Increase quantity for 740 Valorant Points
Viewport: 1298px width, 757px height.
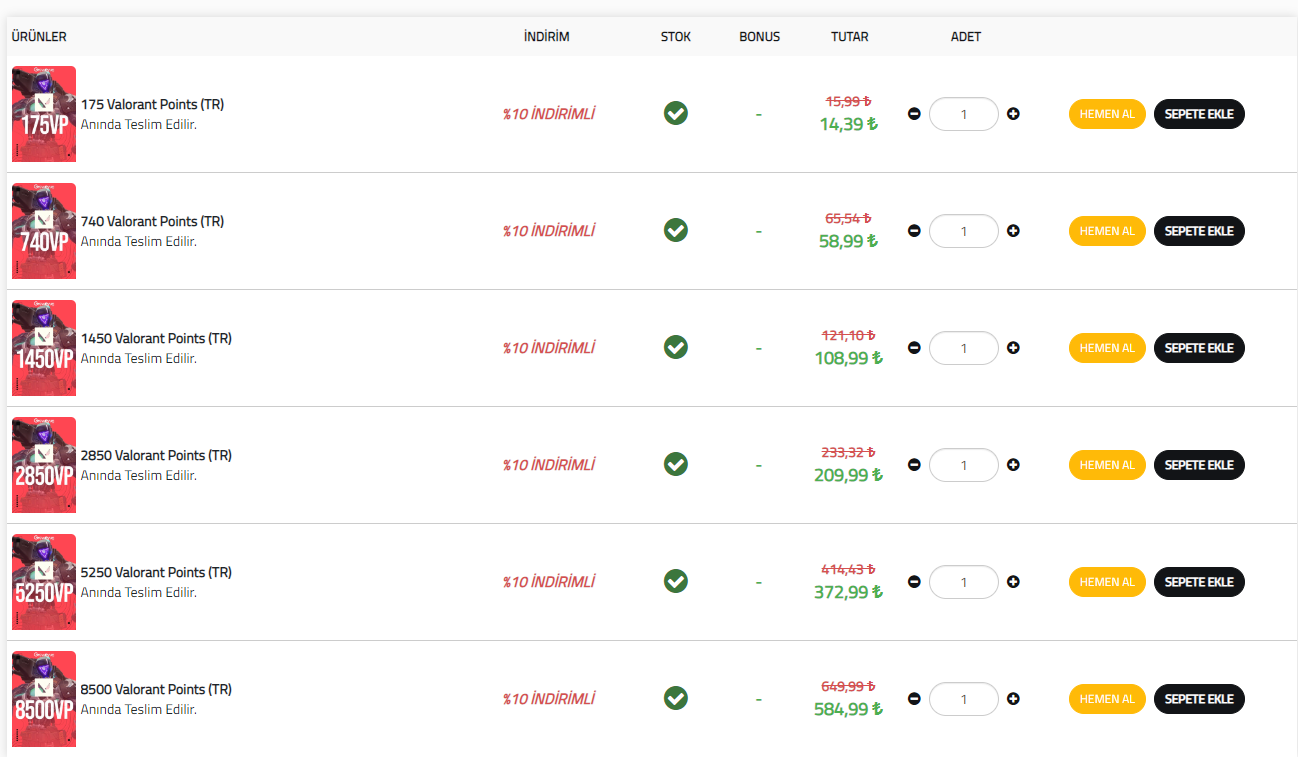(x=1013, y=231)
